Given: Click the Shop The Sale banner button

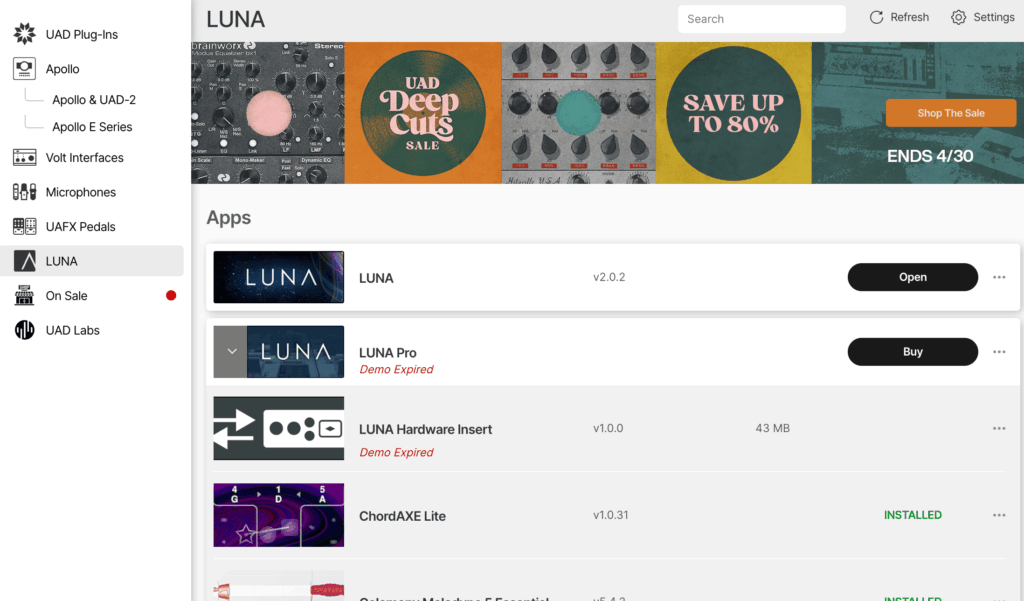Looking at the screenshot, I should coord(951,113).
